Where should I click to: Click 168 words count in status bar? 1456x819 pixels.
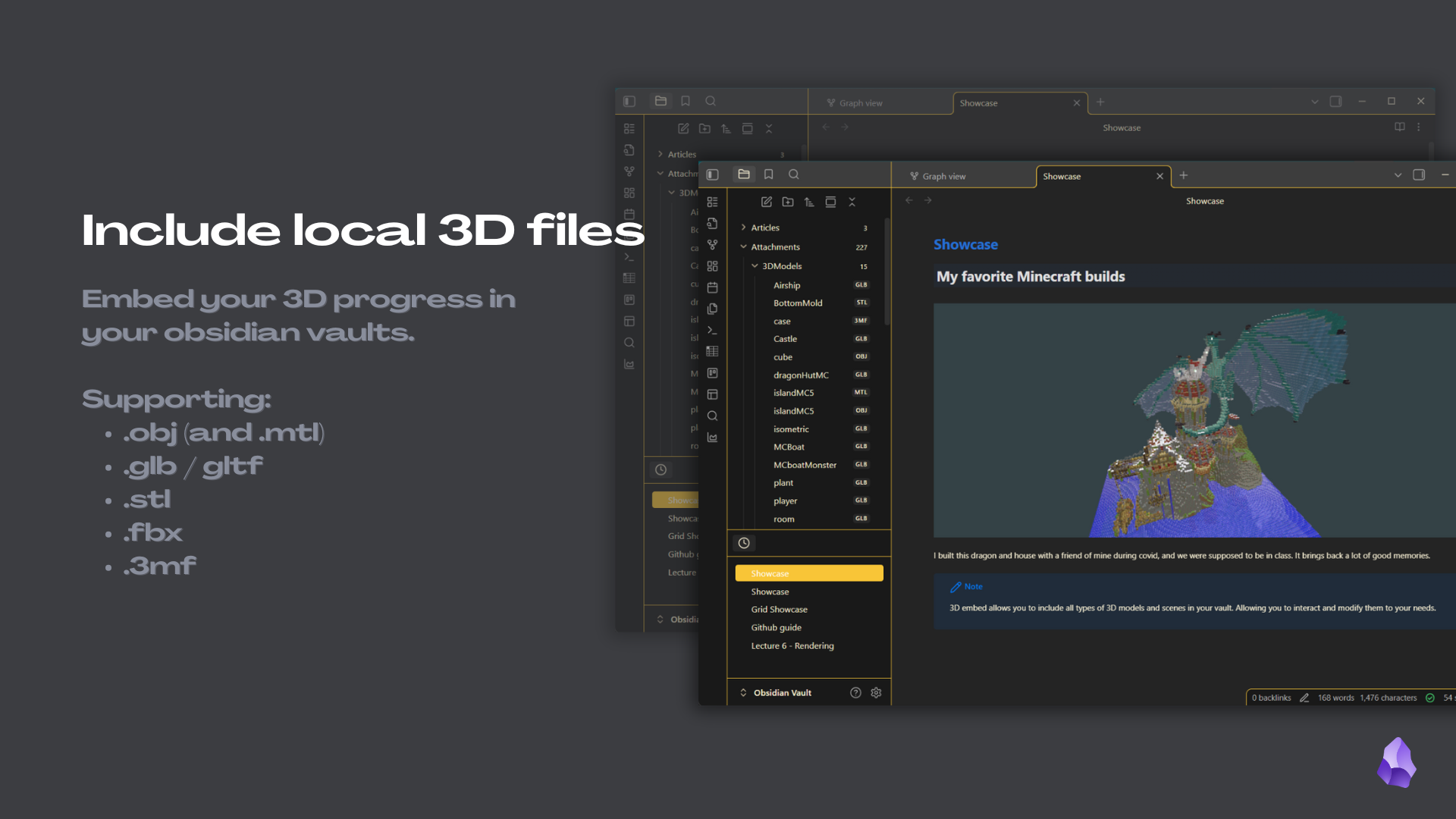(x=1335, y=698)
